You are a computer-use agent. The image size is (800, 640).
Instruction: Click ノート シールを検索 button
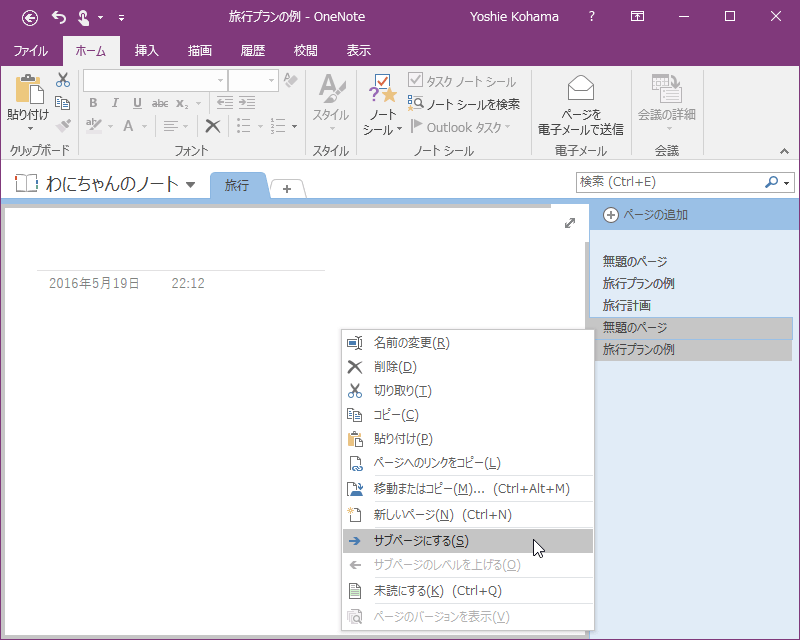[x=464, y=104]
